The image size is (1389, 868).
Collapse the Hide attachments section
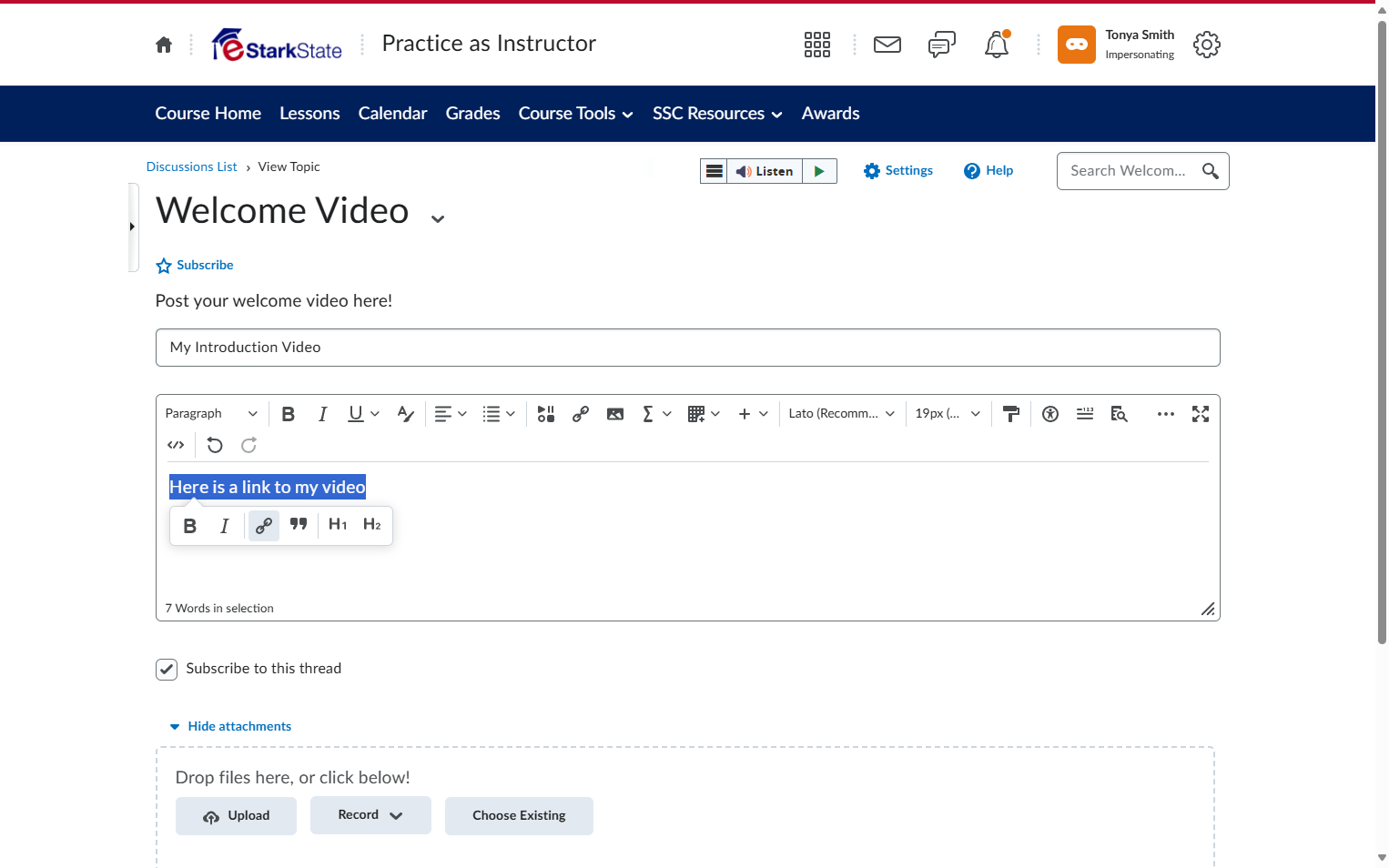point(230,726)
